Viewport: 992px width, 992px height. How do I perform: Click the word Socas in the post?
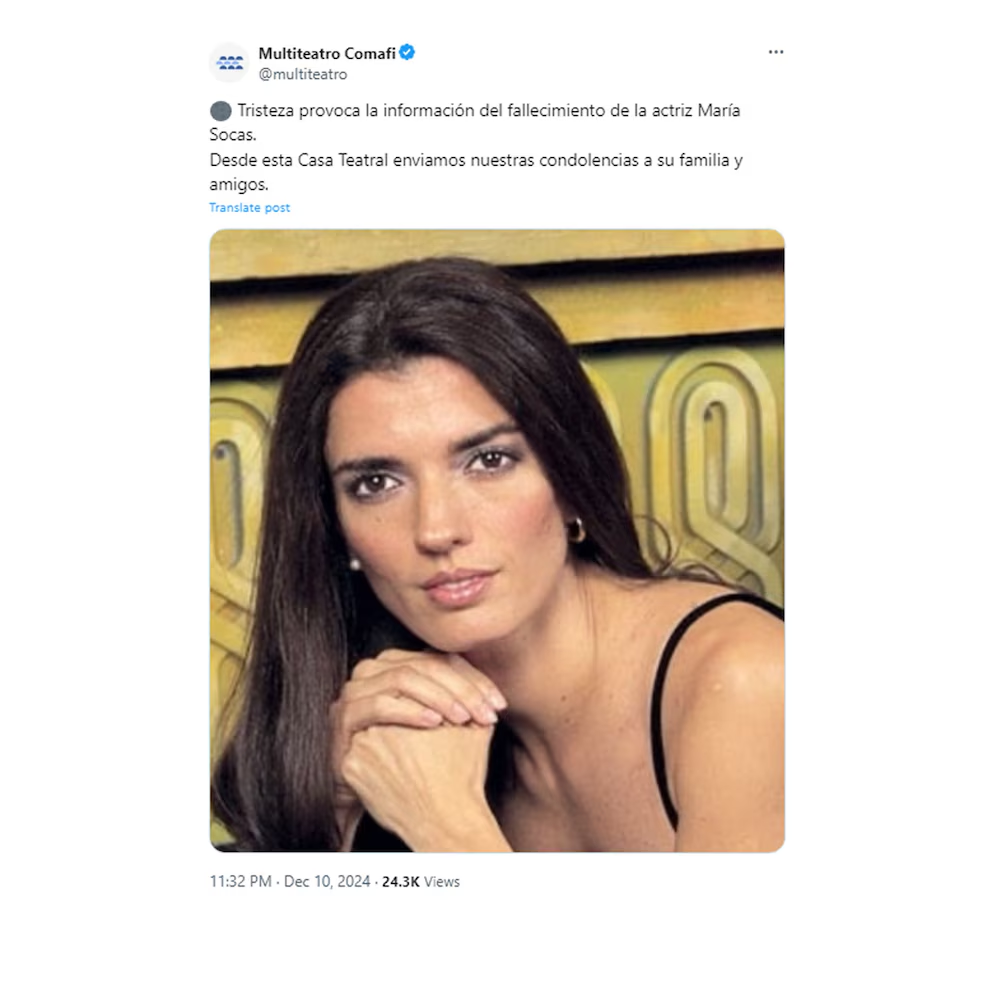point(233,135)
